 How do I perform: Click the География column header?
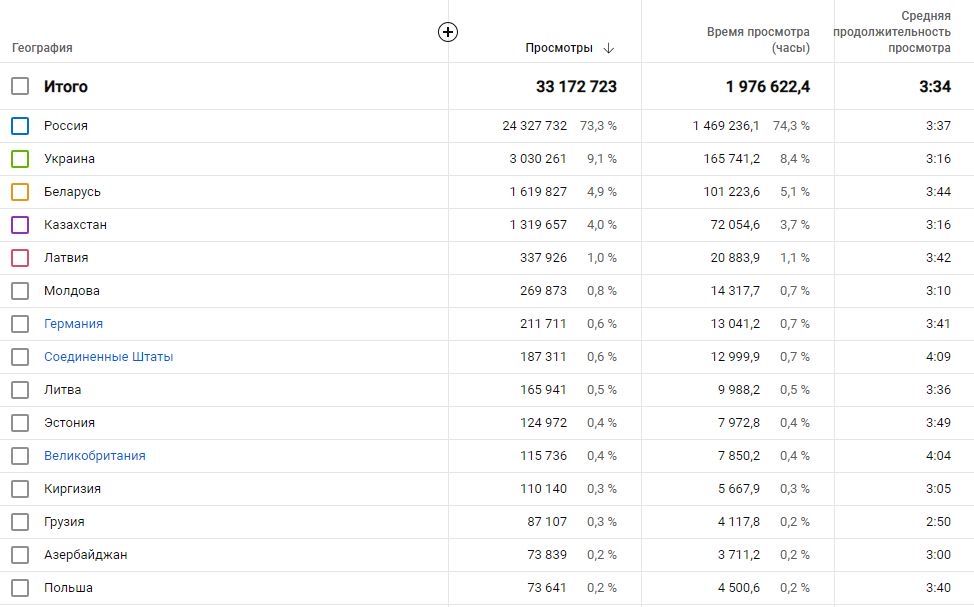tap(42, 48)
